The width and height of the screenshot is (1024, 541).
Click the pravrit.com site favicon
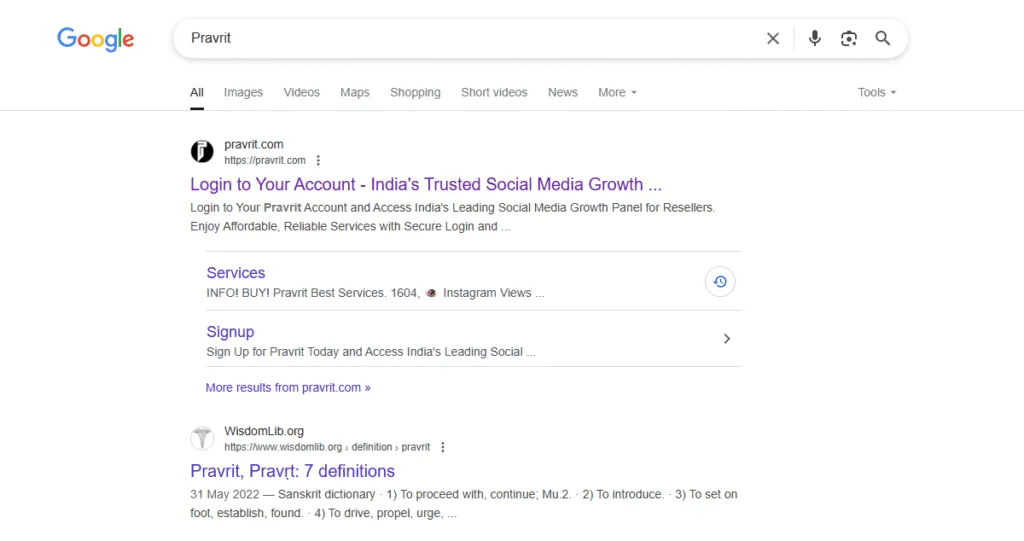pos(202,152)
